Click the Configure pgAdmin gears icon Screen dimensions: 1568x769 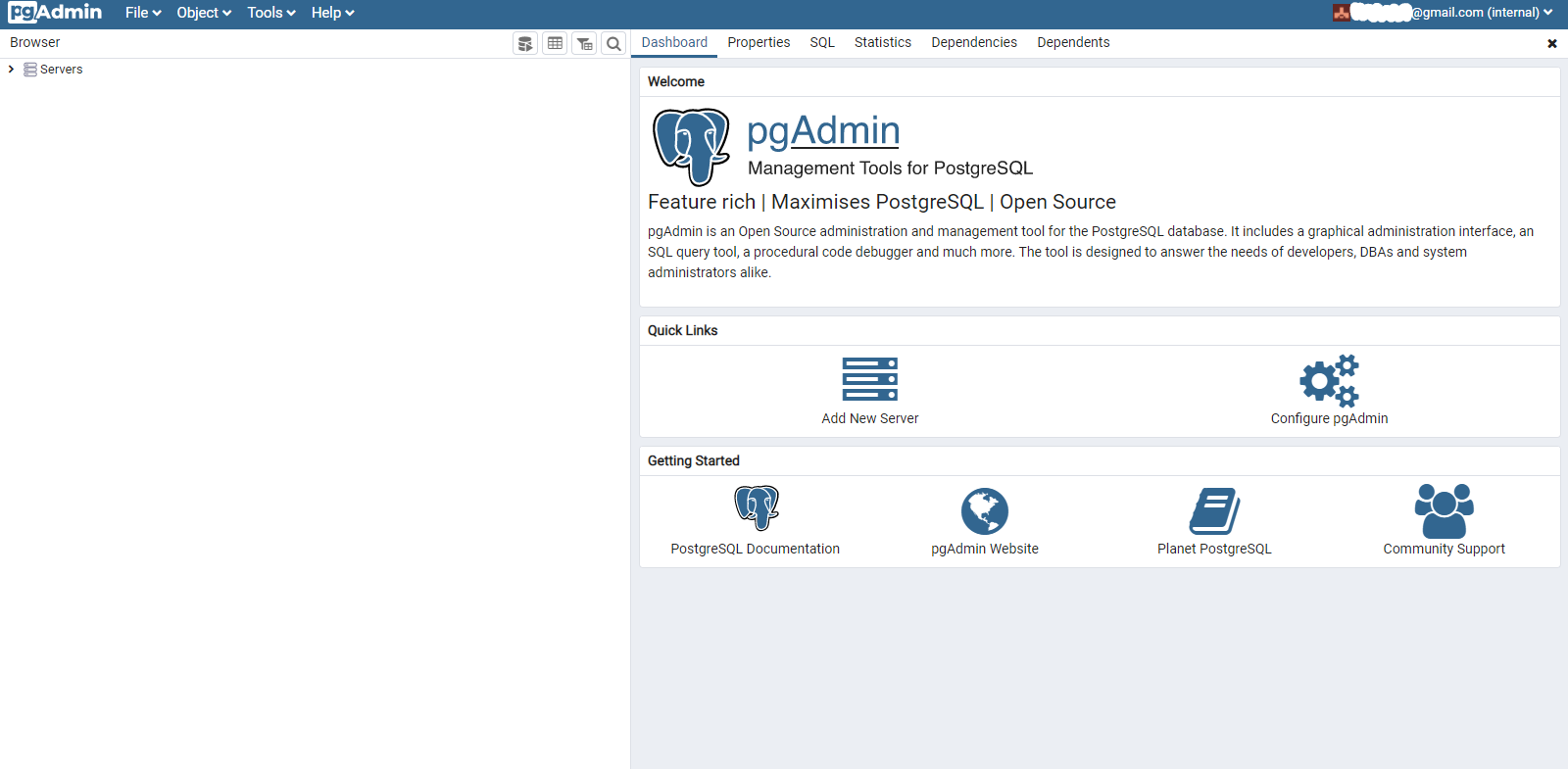(1330, 380)
